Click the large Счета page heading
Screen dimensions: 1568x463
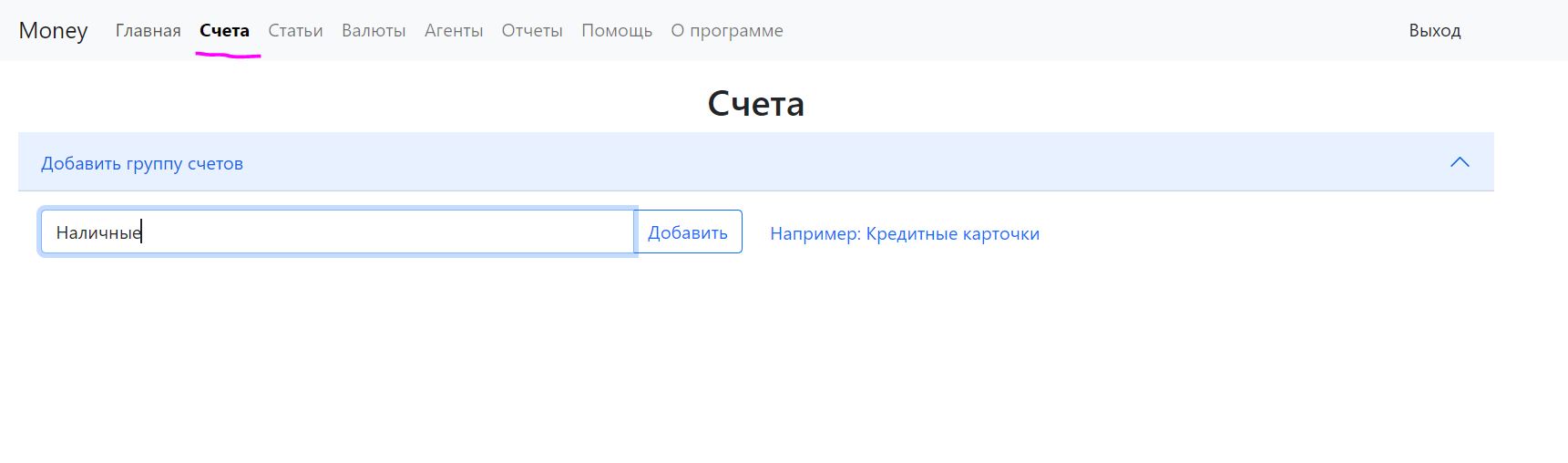point(755,103)
